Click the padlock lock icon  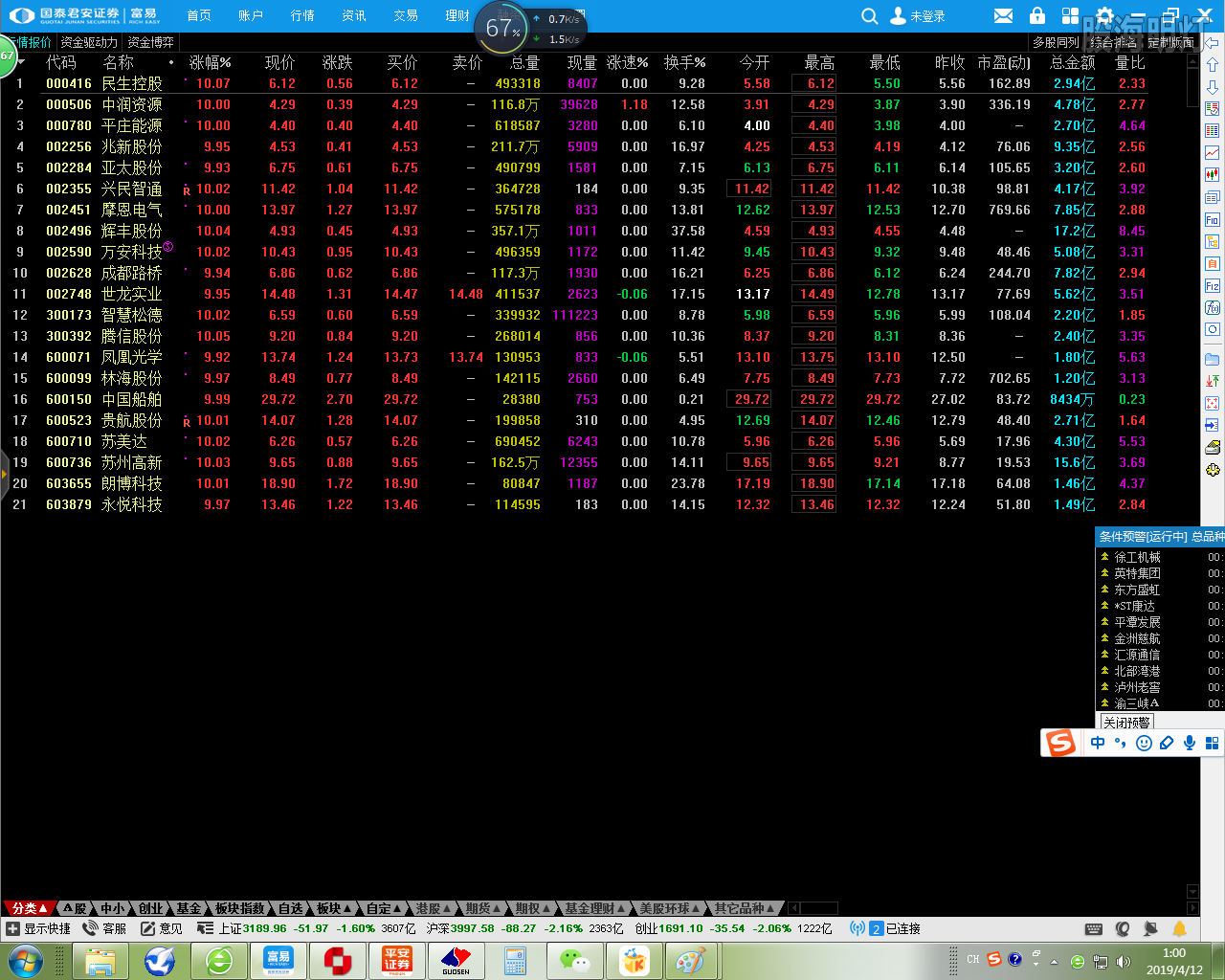click(1036, 15)
